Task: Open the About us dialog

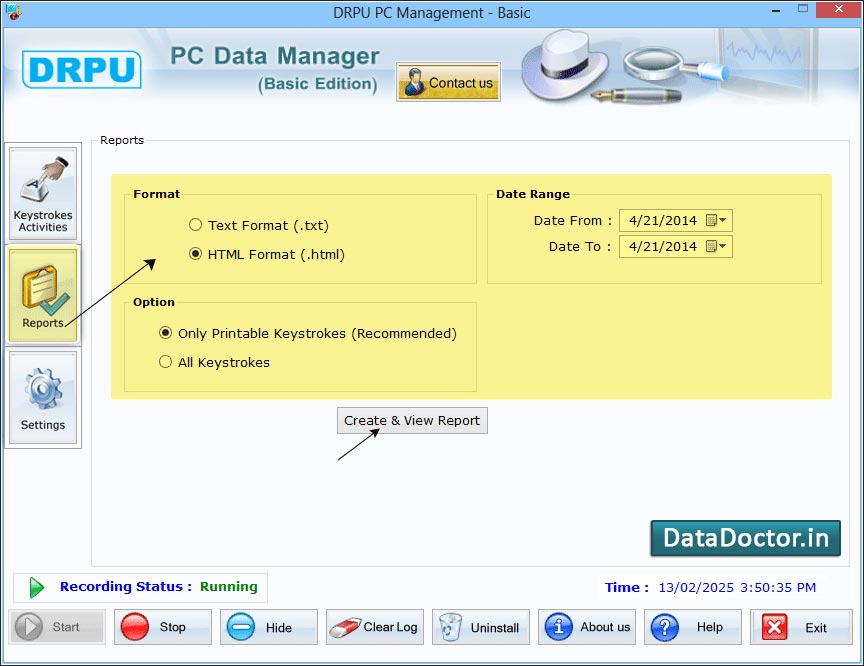Action: click(x=587, y=627)
